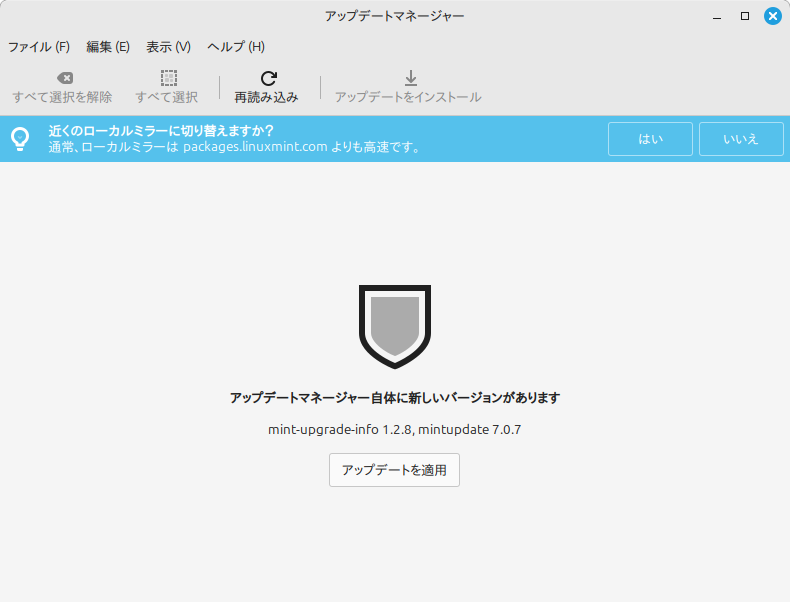Image resolution: width=790 pixels, height=602 pixels.
Task: Click the アップデートマネージャー title bar text
Action: pos(394,16)
